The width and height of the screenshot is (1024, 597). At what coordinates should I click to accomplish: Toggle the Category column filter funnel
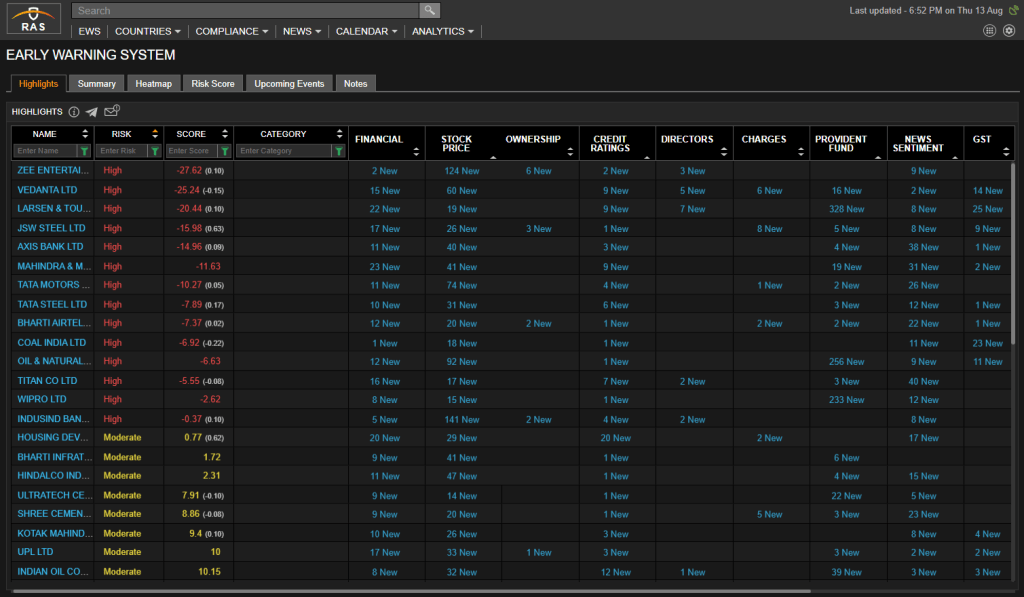pos(339,151)
